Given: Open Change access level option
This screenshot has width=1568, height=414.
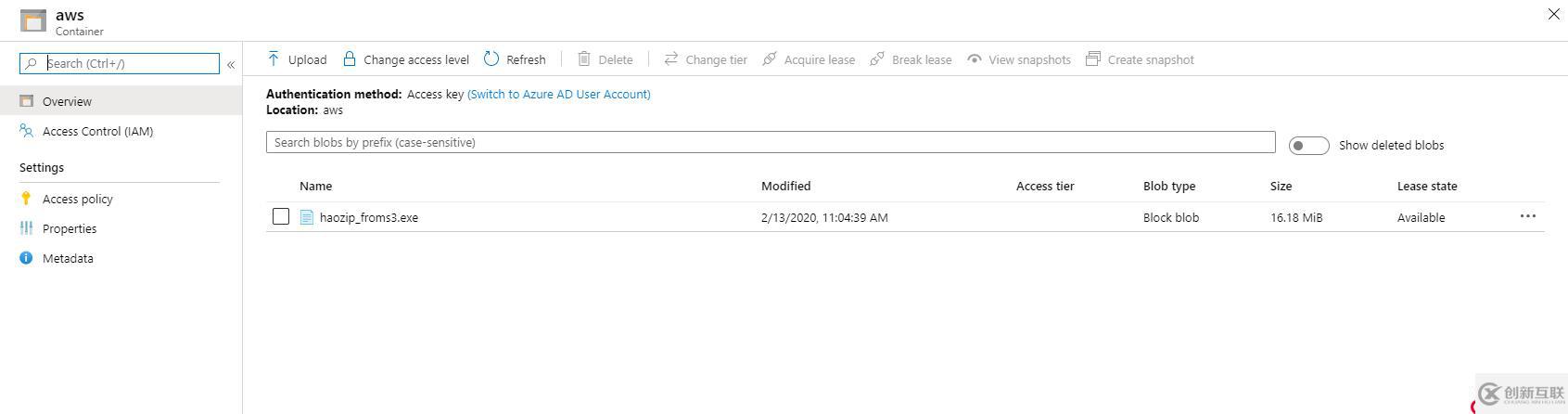Looking at the screenshot, I should pos(405,59).
